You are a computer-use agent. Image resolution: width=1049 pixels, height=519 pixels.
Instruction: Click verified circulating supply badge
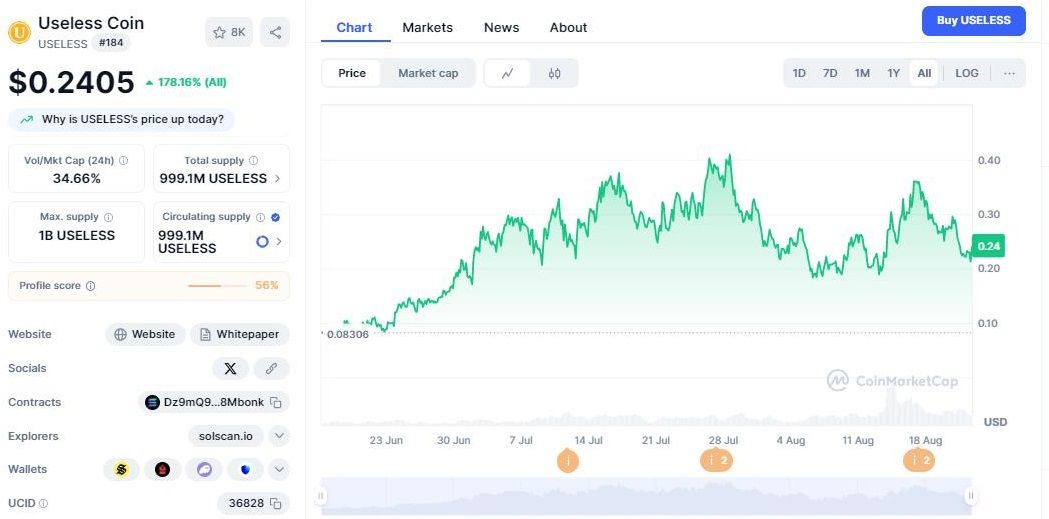(276, 217)
